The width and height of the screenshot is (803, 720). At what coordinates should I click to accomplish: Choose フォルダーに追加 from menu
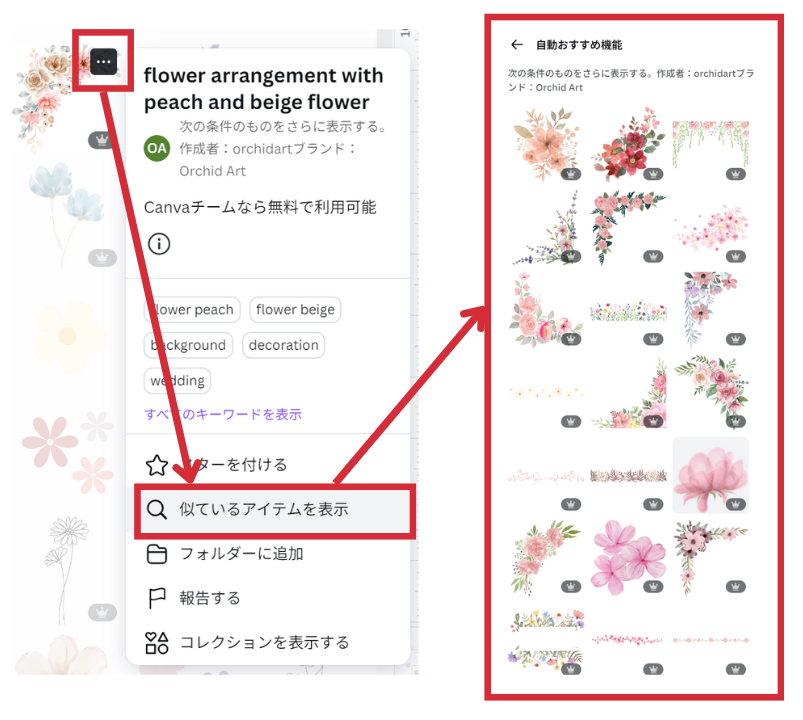(241, 554)
